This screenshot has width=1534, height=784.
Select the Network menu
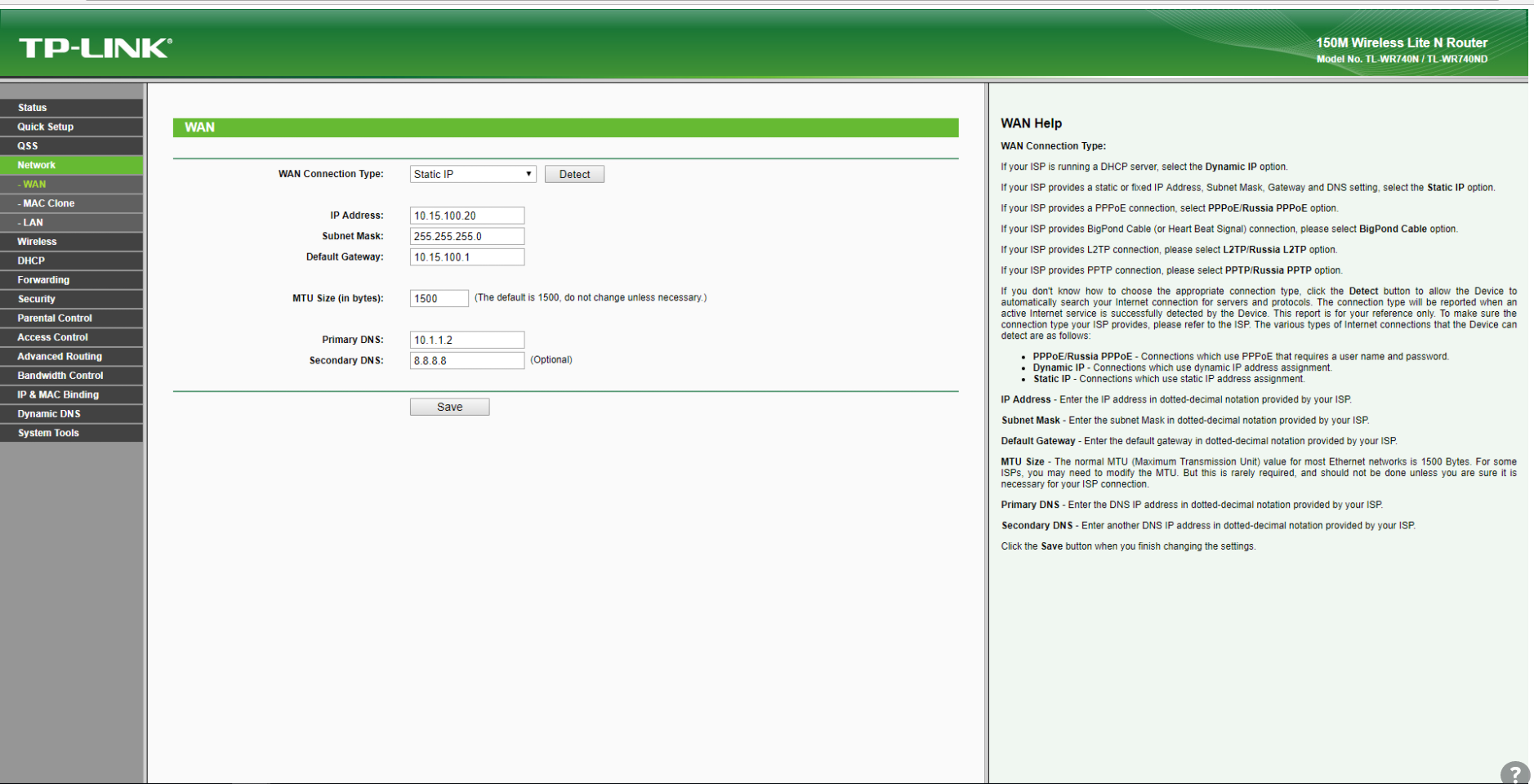(x=71, y=165)
